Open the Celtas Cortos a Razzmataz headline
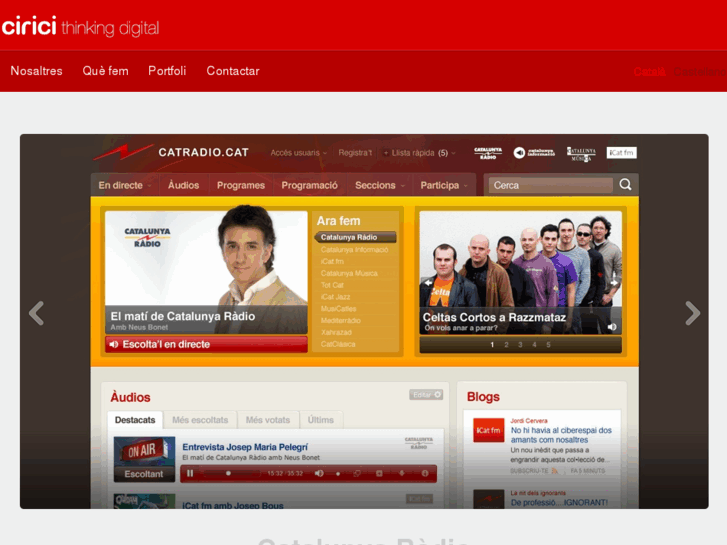Screen dimensions: 727x545 494,317
